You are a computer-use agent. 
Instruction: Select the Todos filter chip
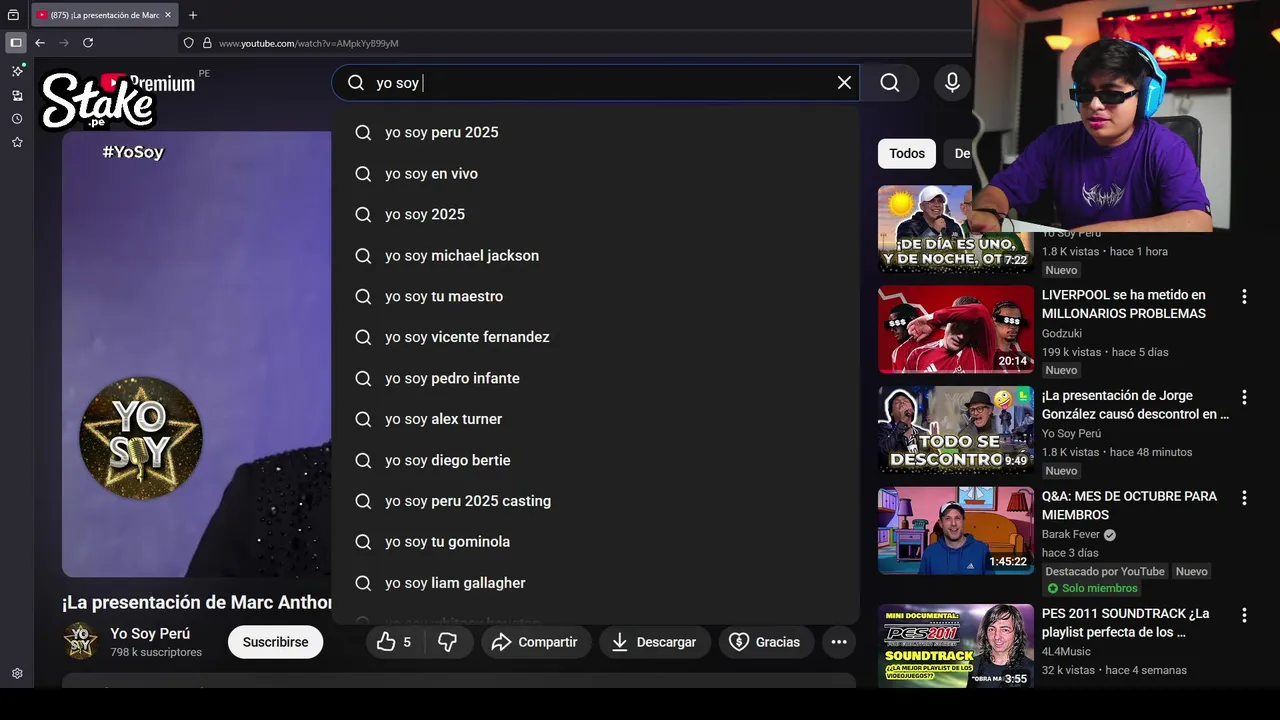point(907,153)
